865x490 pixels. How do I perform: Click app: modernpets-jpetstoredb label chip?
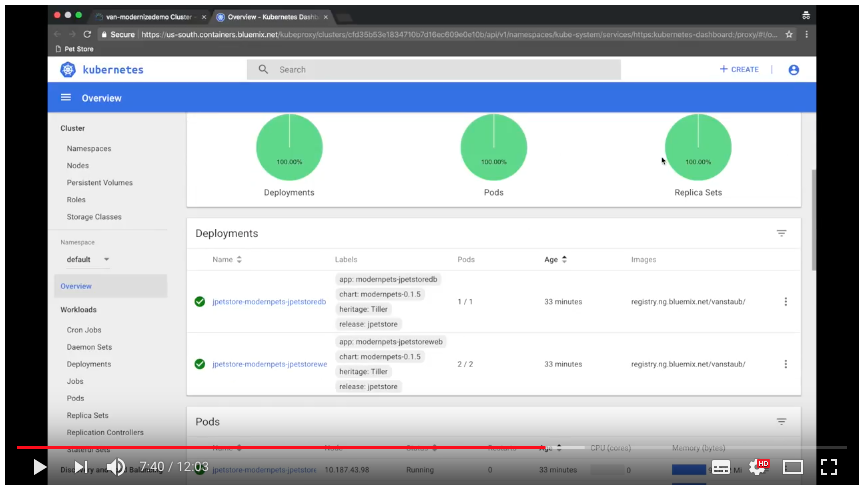pyautogui.click(x=388, y=279)
